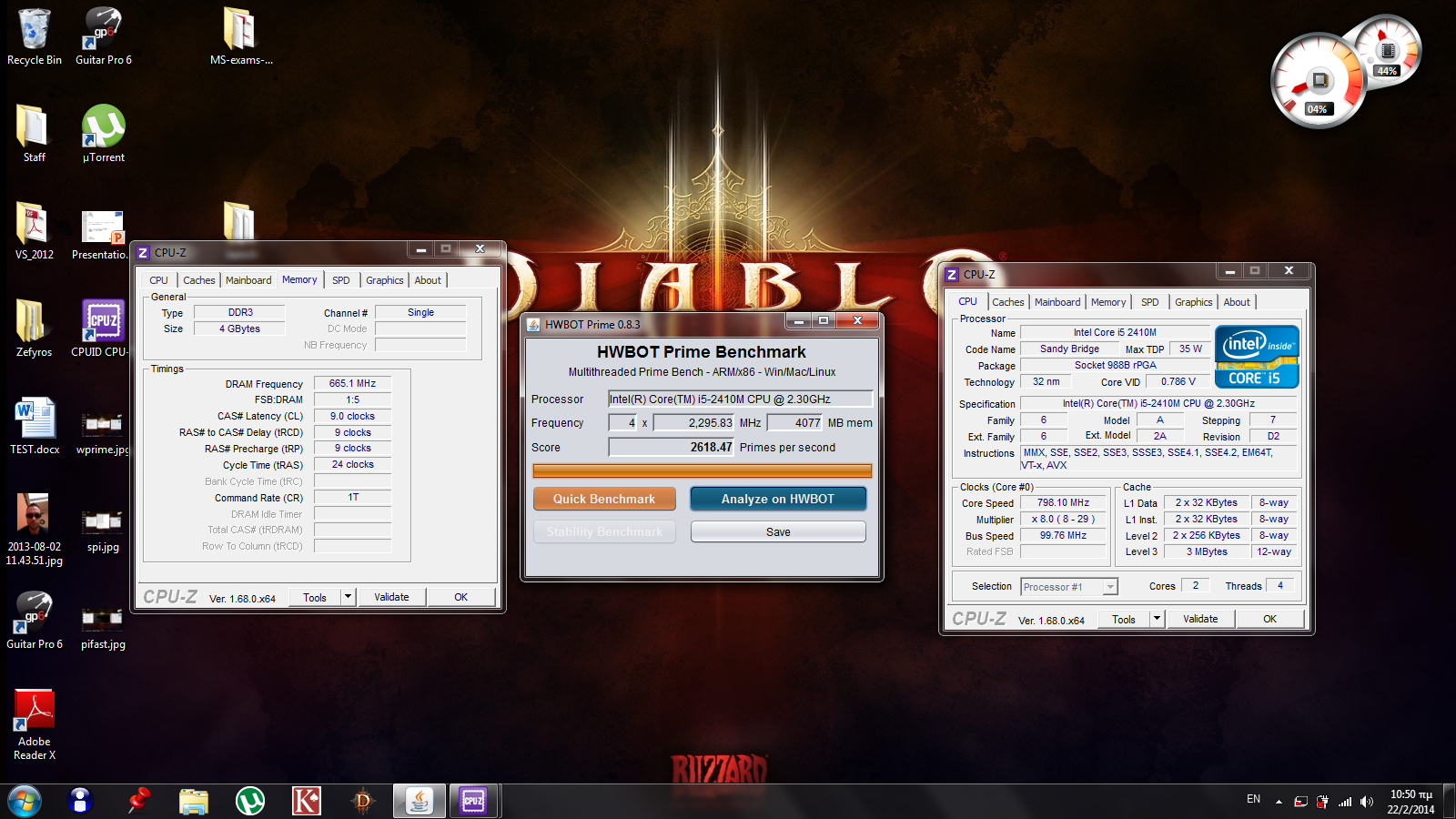
Task: Open the 2013-08-02 photo file
Action: point(35,530)
